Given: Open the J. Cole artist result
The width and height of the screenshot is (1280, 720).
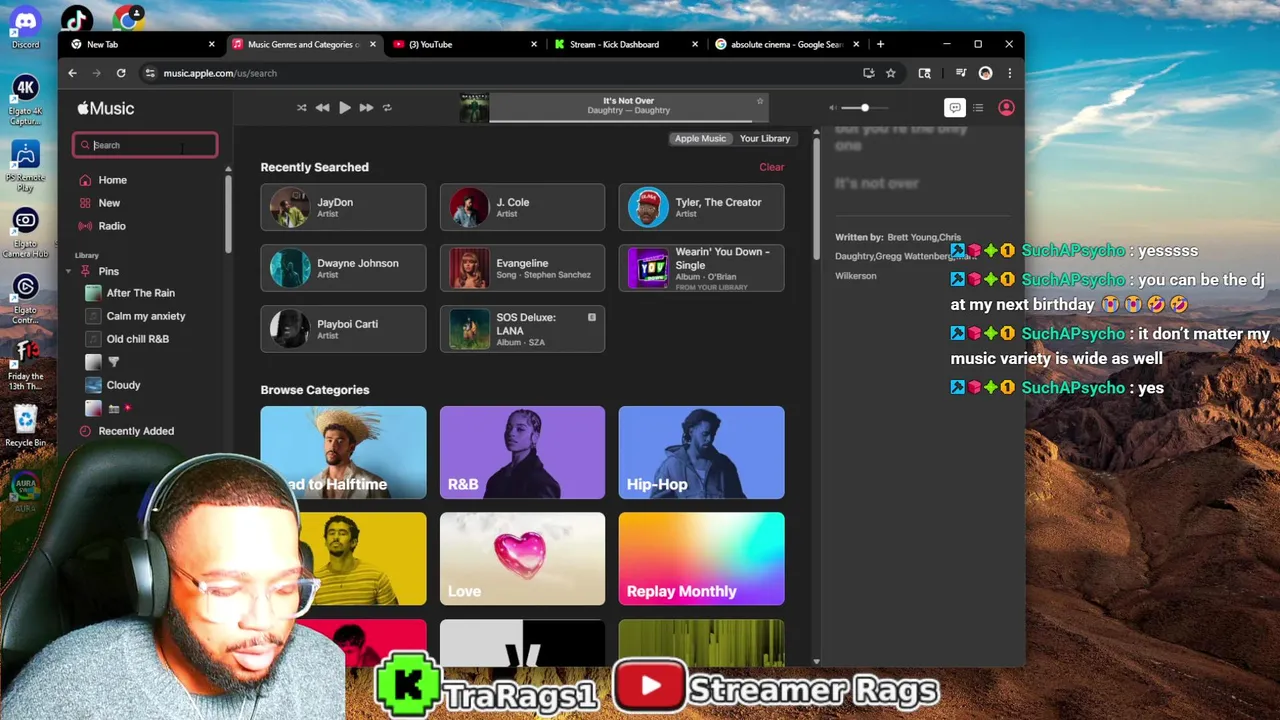Looking at the screenshot, I should pyautogui.click(x=522, y=207).
